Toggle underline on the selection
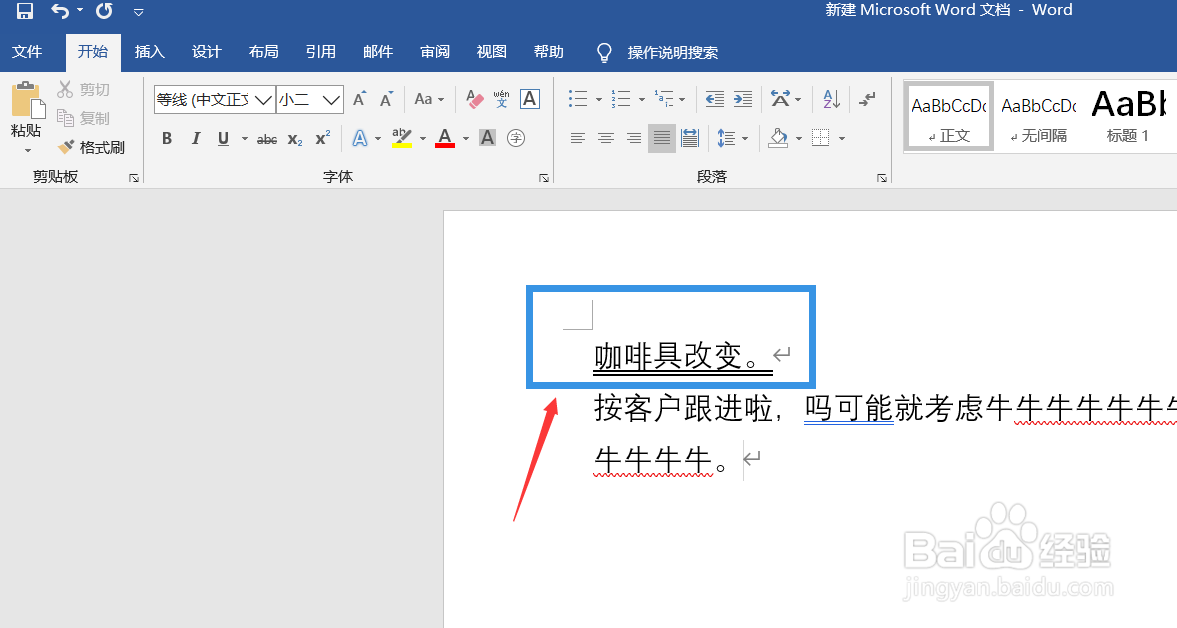The height and width of the screenshot is (628, 1177). (221, 138)
